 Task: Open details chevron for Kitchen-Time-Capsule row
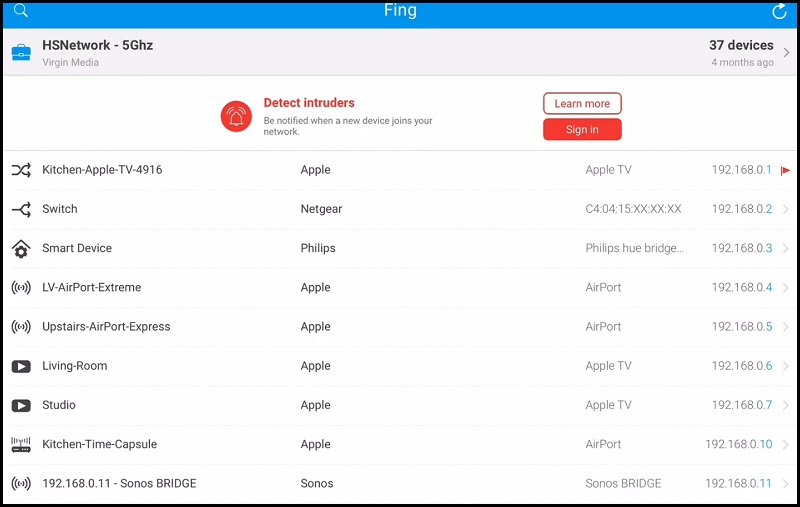click(x=786, y=445)
